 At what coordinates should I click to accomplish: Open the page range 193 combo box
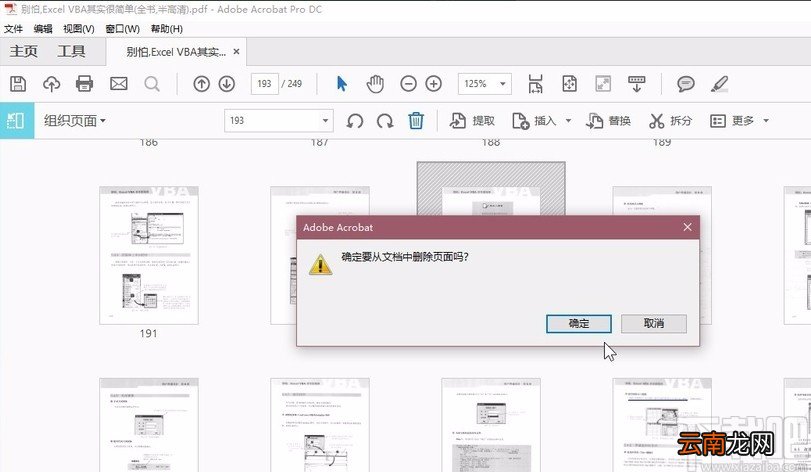(279, 121)
